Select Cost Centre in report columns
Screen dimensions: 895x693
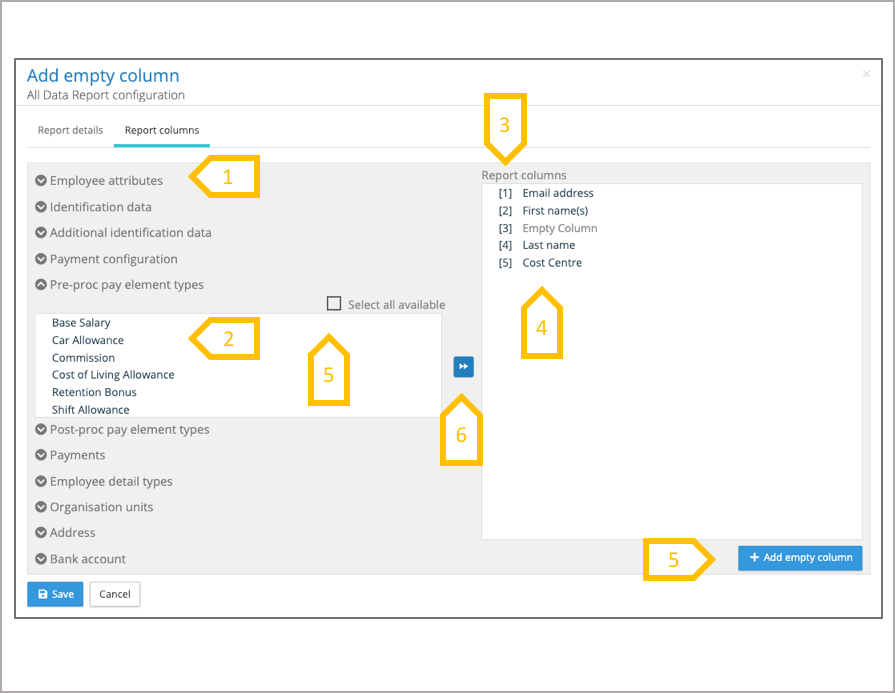coord(552,263)
